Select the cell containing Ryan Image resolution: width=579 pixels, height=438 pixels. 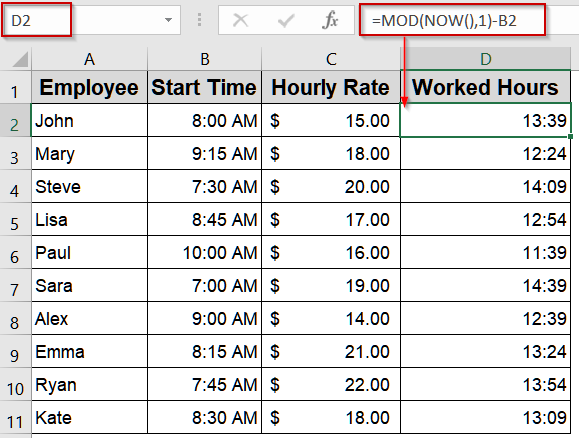point(89,384)
